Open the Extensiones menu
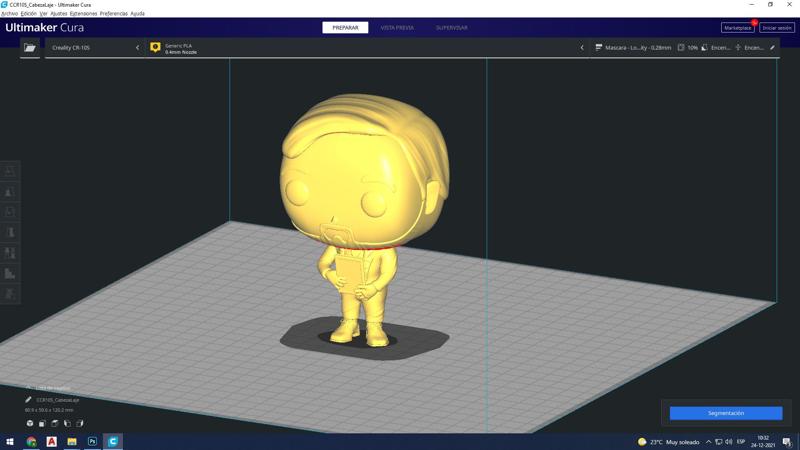The image size is (800, 450). 83,14
